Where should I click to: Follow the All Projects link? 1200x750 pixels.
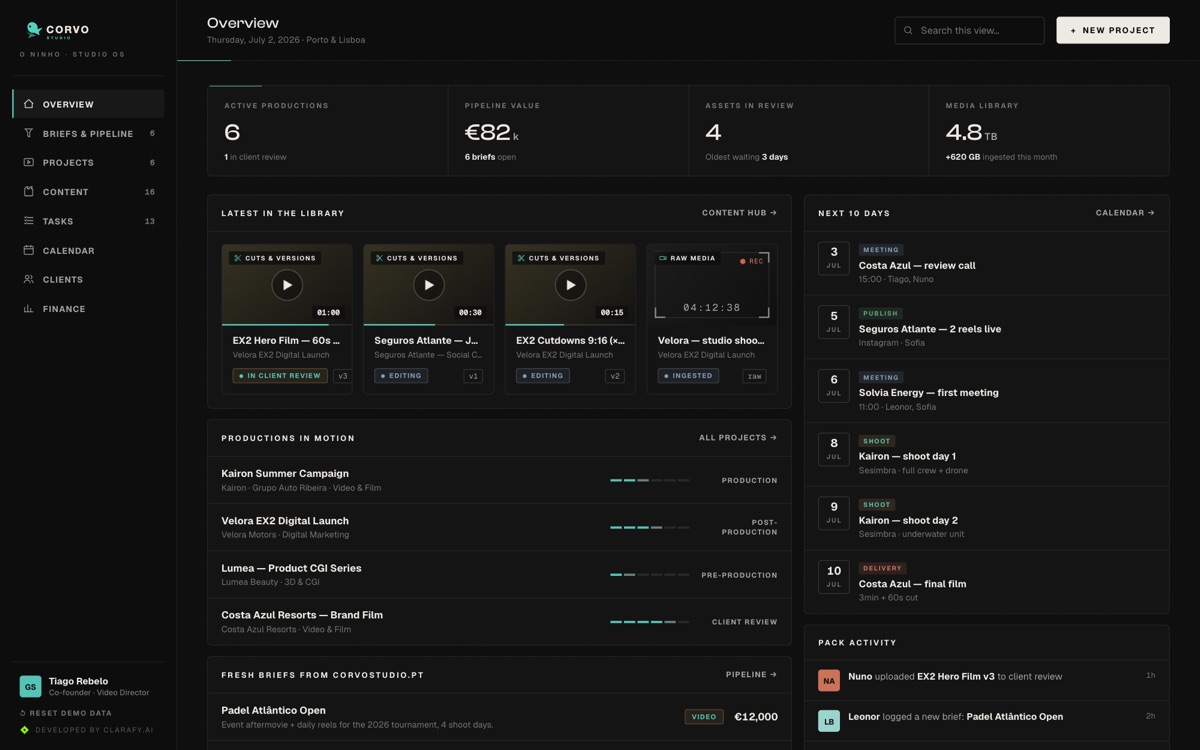click(x=738, y=438)
